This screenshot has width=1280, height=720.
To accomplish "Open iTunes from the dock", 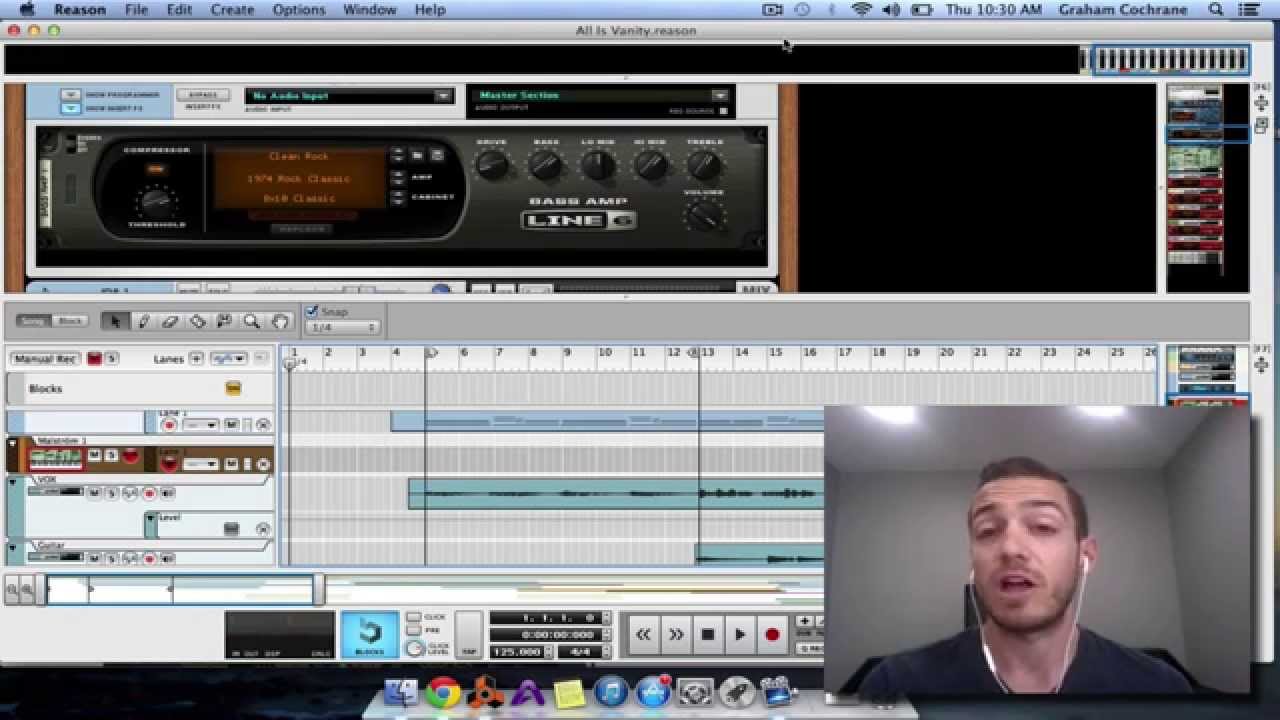I will click(x=611, y=692).
